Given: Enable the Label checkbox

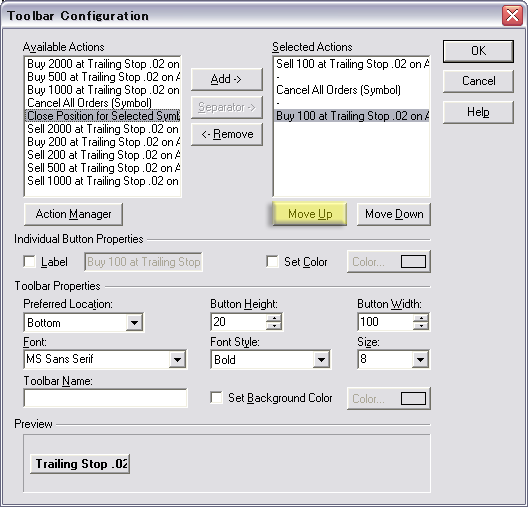Looking at the screenshot, I should (30, 262).
